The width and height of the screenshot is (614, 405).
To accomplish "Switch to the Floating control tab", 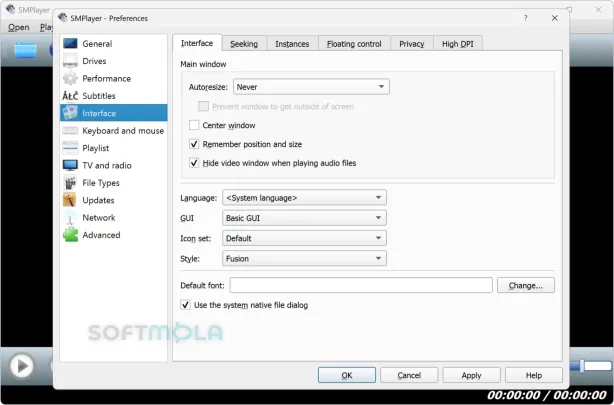I will [354, 43].
